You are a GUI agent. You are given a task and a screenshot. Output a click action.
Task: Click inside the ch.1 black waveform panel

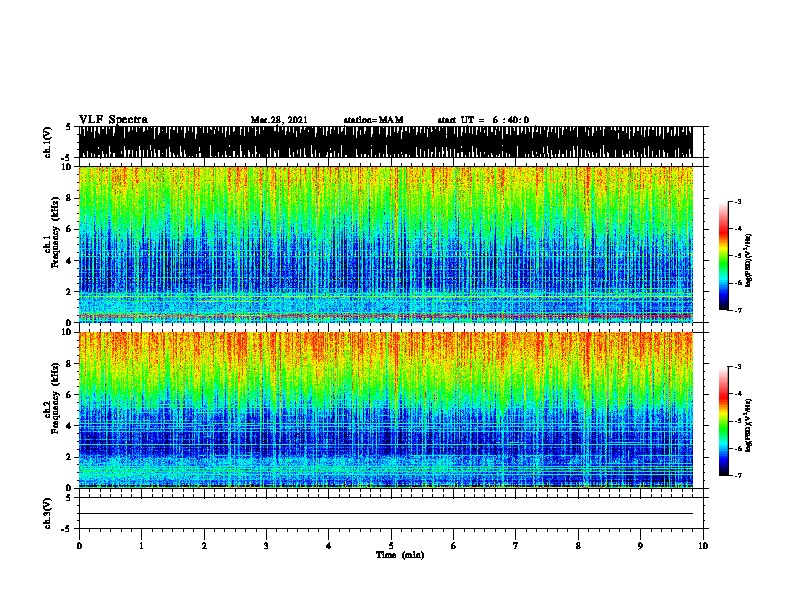click(x=385, y=142)
